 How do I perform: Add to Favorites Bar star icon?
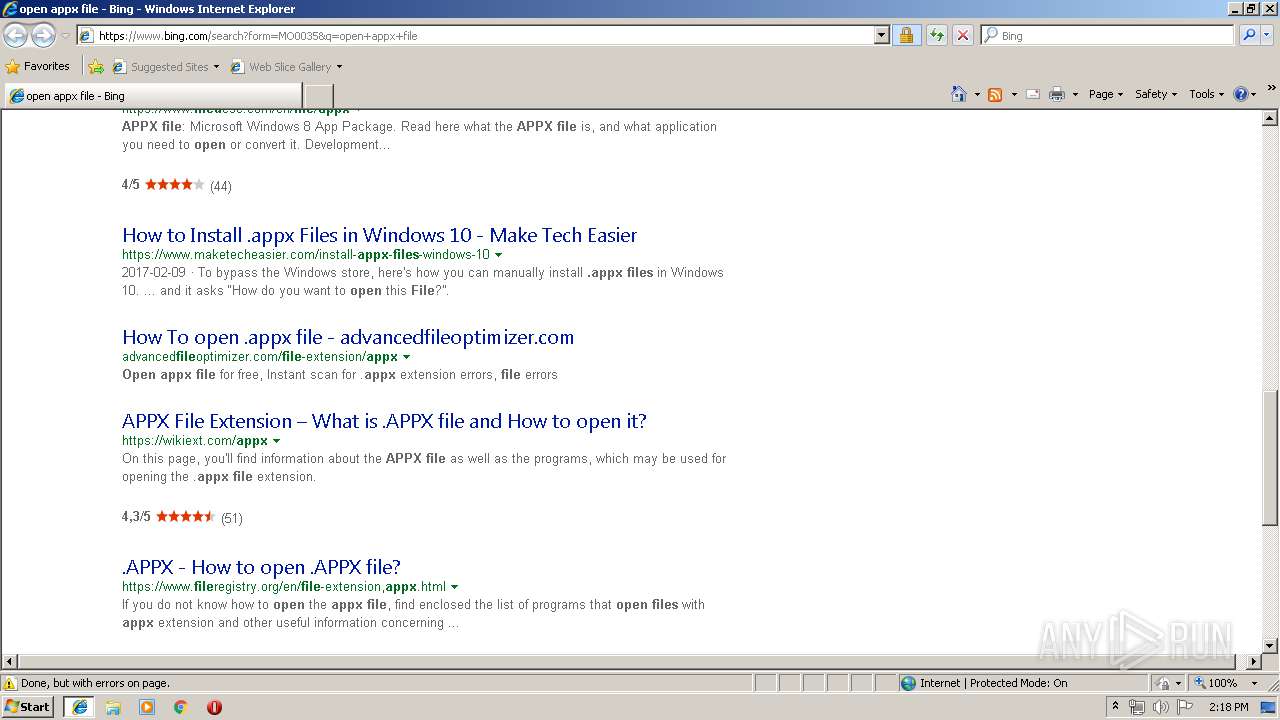point(95,67)
